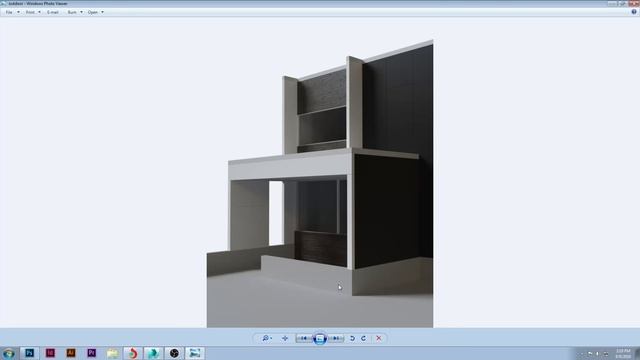Click the Open menu label
The image size is (640, 360).
[x=93, y=12]
